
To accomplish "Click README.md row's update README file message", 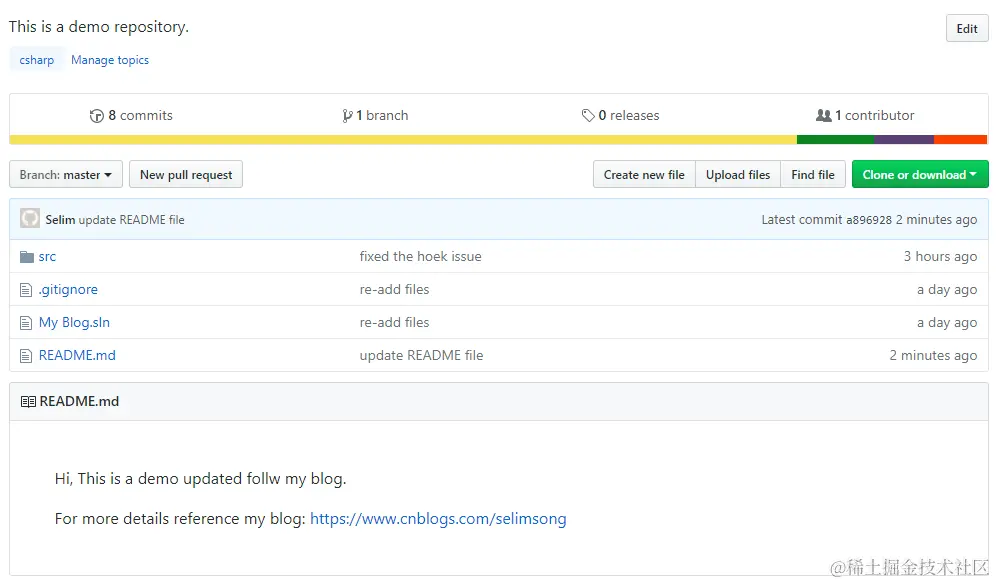I will pos(421,356).
